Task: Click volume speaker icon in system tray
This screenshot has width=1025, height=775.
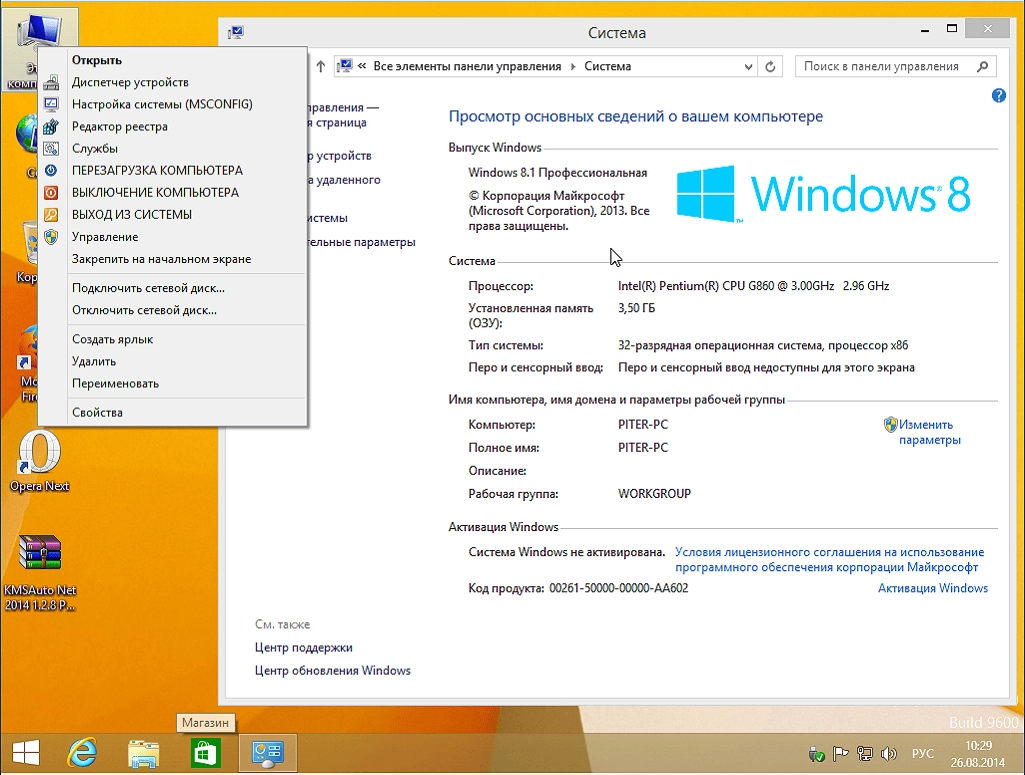Action: [x=888, y=755]
